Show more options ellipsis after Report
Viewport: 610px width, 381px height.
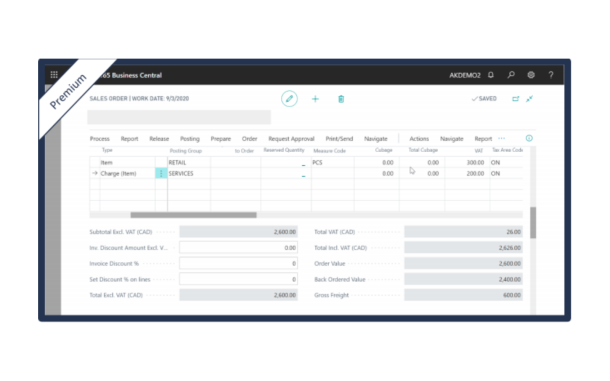[501, 138]
